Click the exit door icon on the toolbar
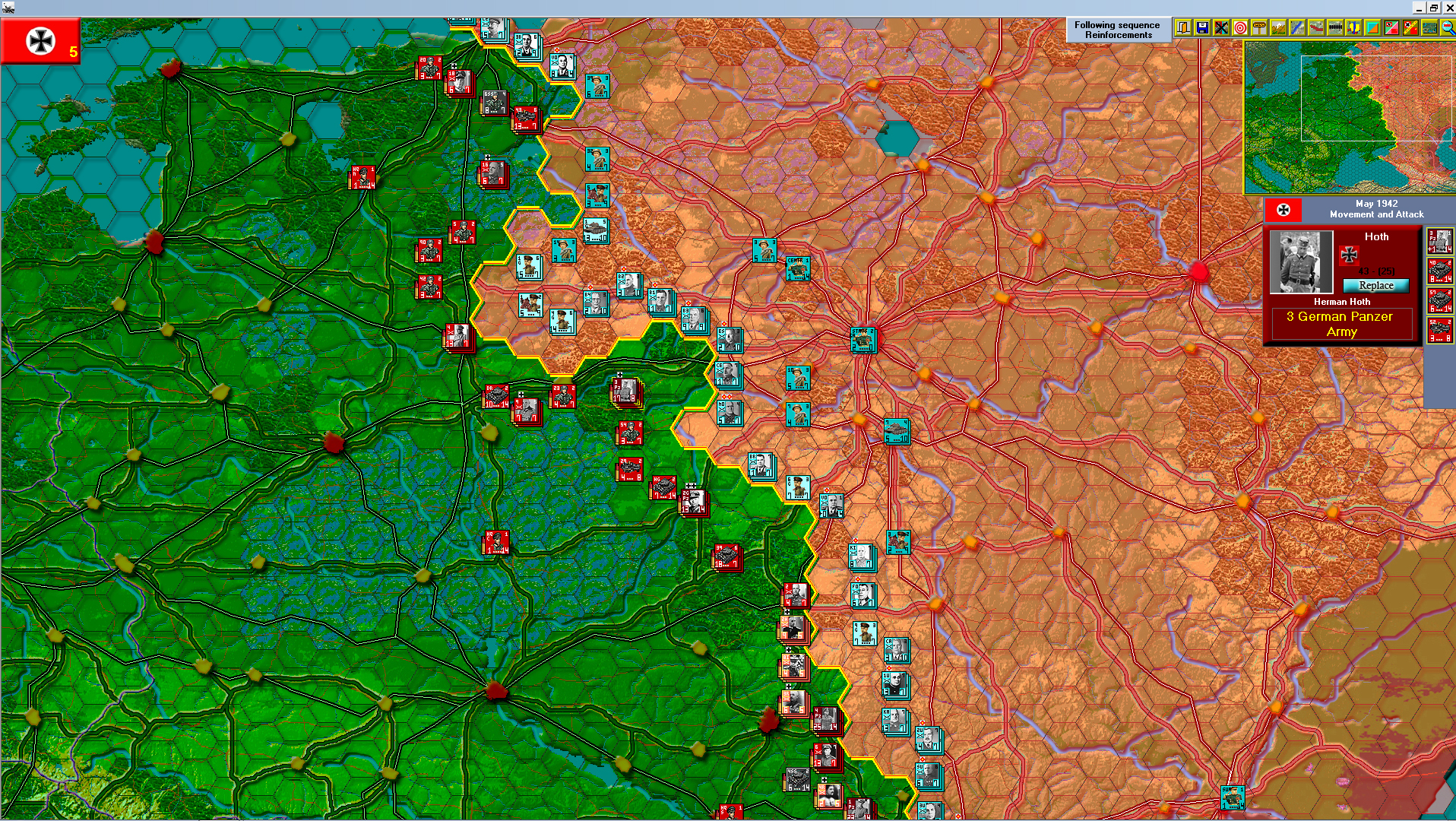This screenshot has height=821, width=1456. click(1183, 28)
